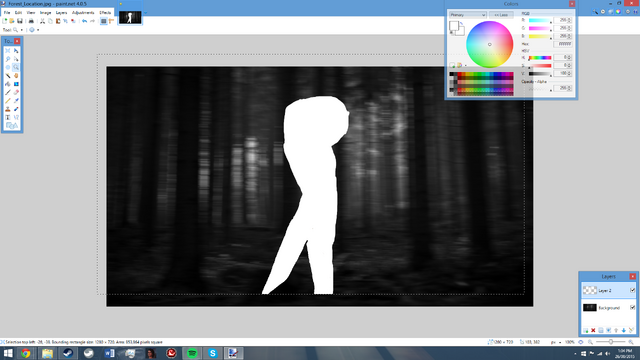Click the '<< Less' button
The width and height of the screenshot is (640, 360).
(x=501, y=15)
